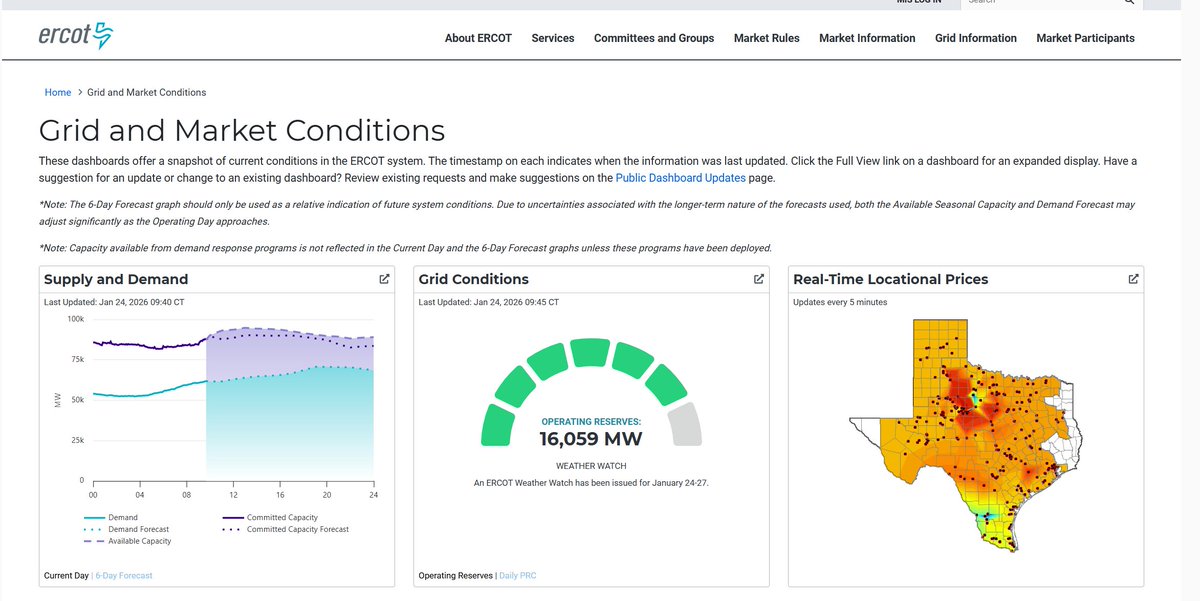1200x601 pixels.
Task: Open the Market Participants menu
Action: click(x=1085, y=38)
